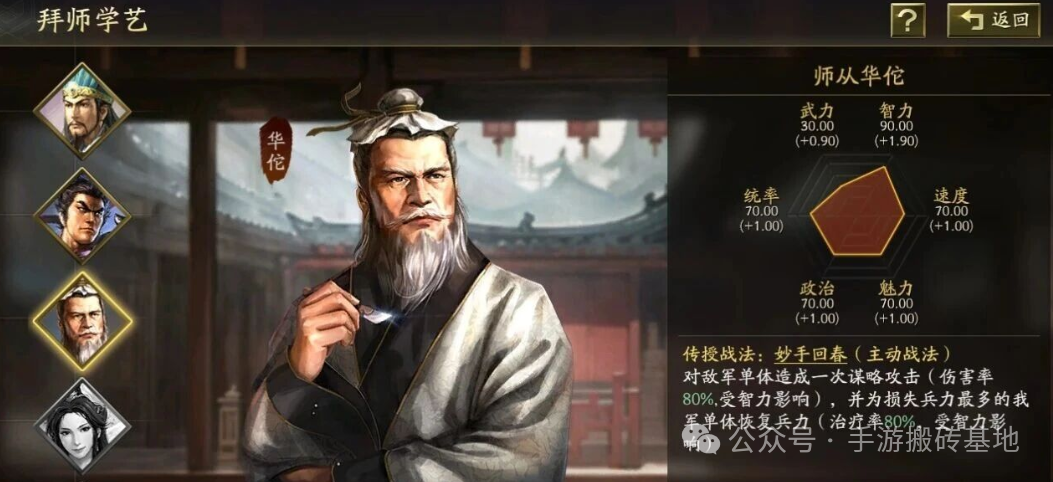
Task: Open the question mark help button
Action: click(x=908, y=21)
